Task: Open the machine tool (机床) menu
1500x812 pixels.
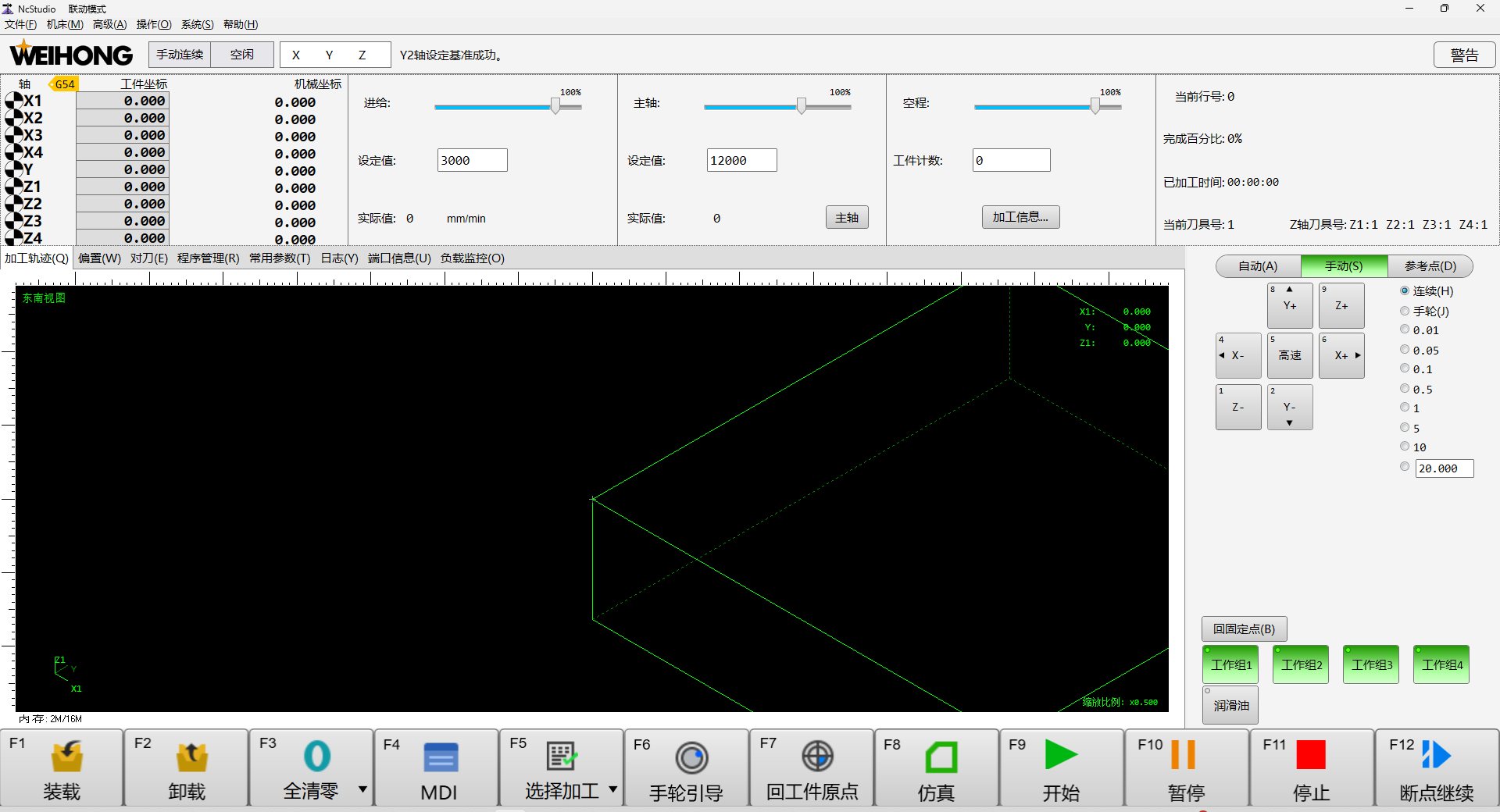Action: [x=65, y=24]
